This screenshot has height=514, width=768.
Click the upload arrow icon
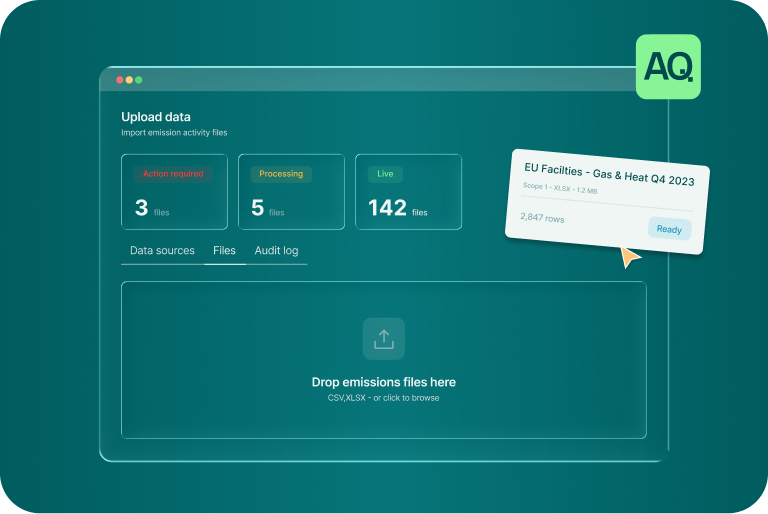click(x=384, y=339)
